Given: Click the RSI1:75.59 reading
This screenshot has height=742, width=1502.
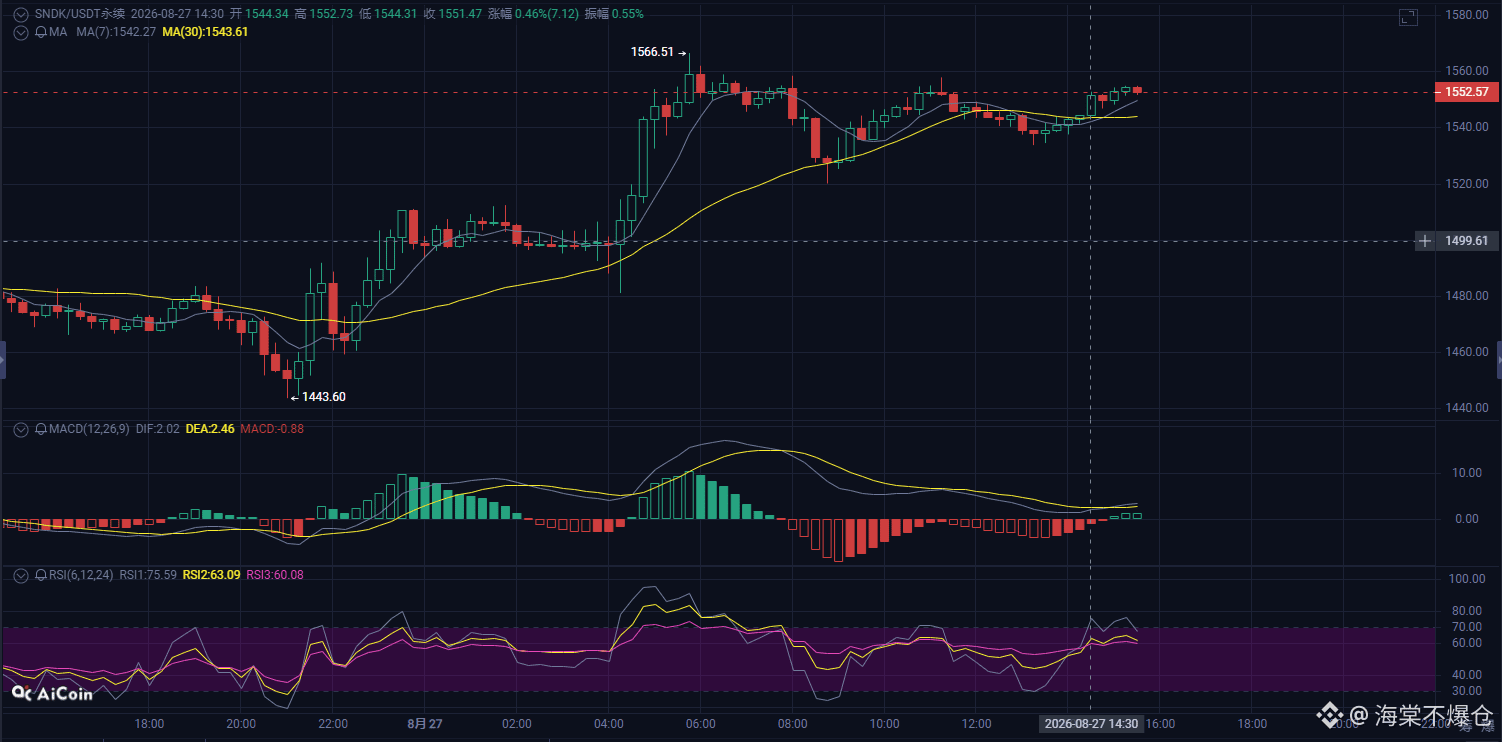Looking at the screenshot, I should click(148, 575).
